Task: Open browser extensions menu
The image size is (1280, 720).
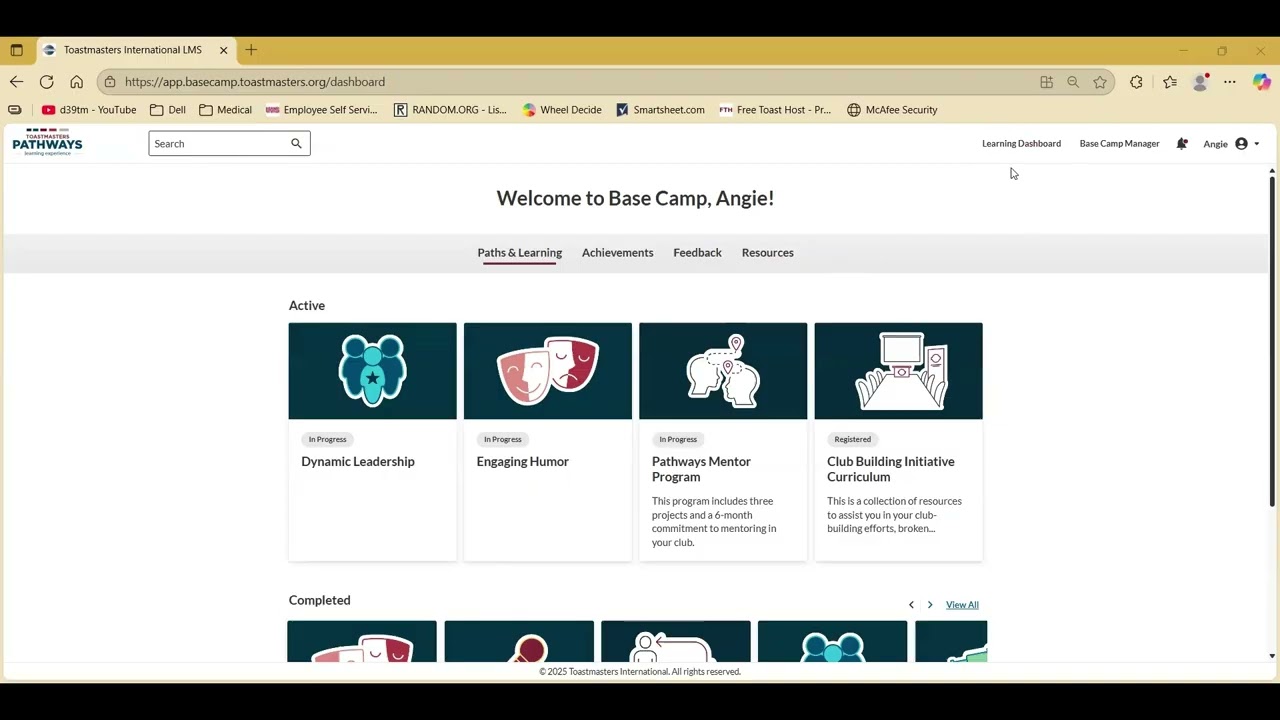Action: click(1136, 82)
